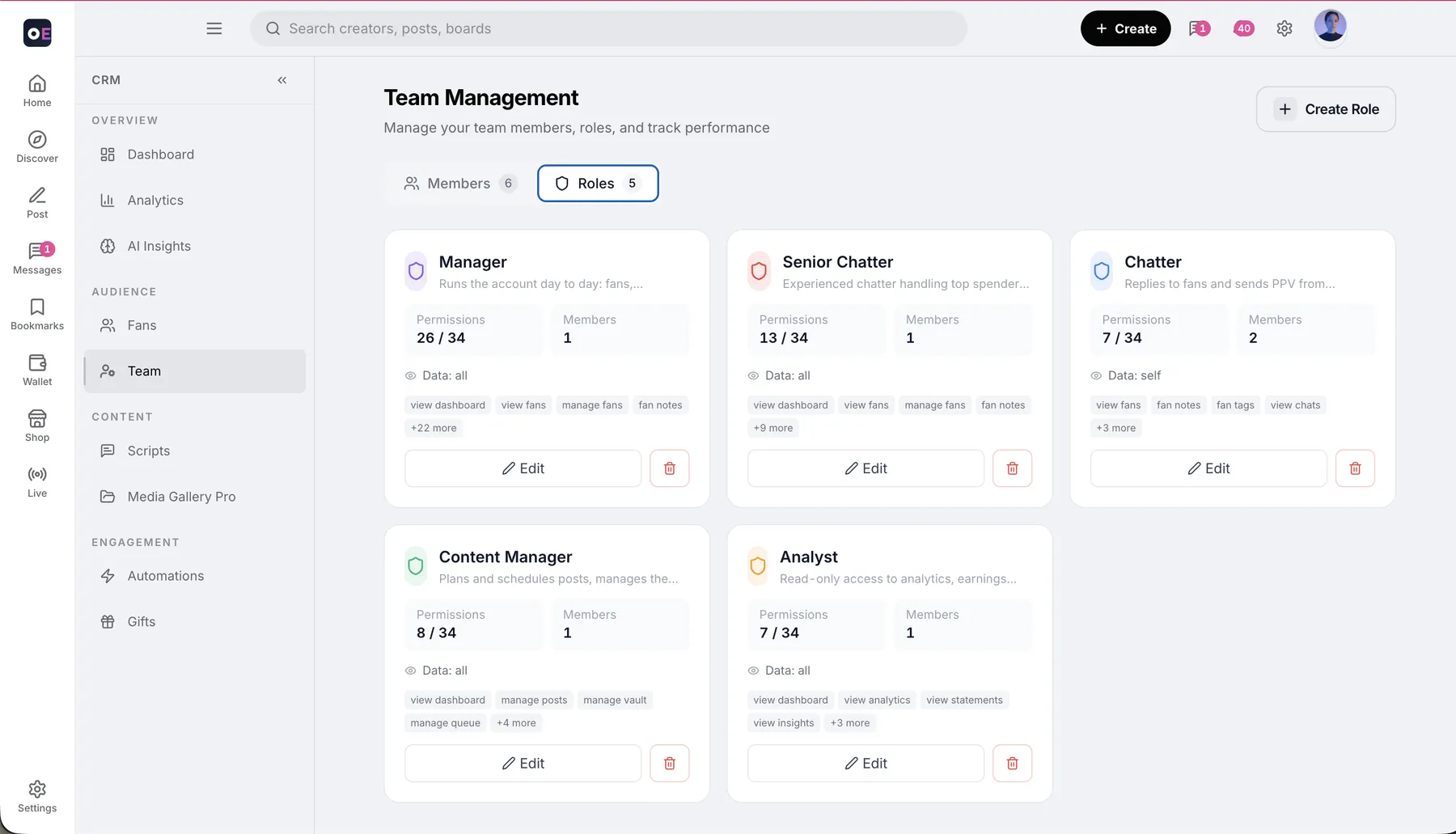Open the top bar settings gear
This screenshot has height=834, width=1456.
pos(1285,28)
